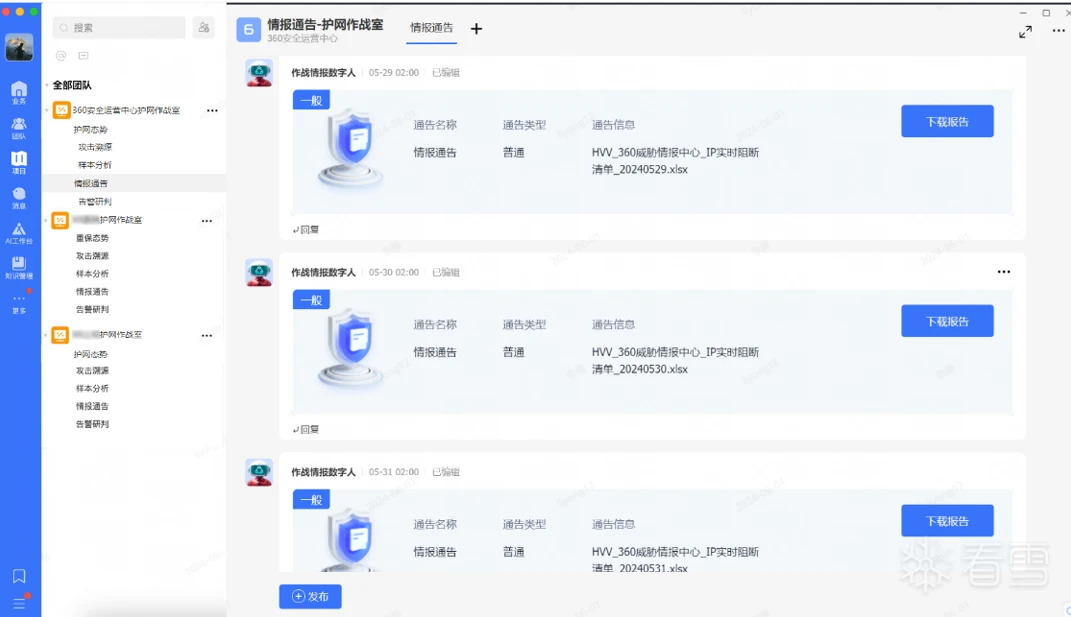Viewport: 1071px width, 617px height.
Task: Open the user profile avatar
Action: point(19,47)
